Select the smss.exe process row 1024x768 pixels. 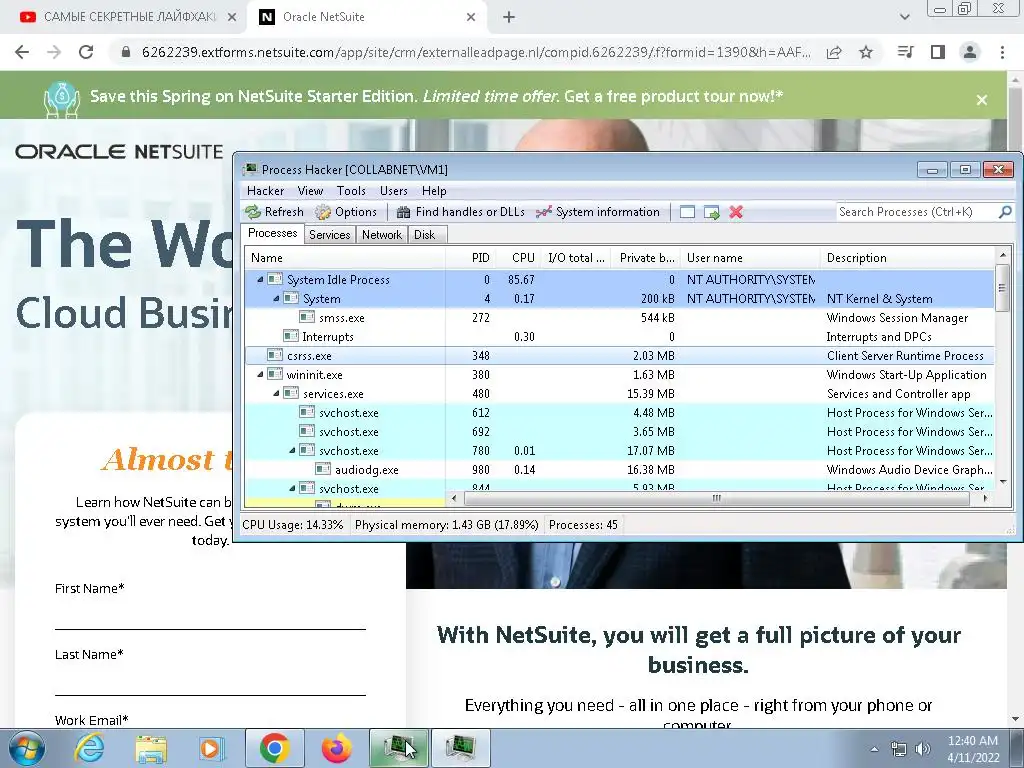(x=620, y=317)
